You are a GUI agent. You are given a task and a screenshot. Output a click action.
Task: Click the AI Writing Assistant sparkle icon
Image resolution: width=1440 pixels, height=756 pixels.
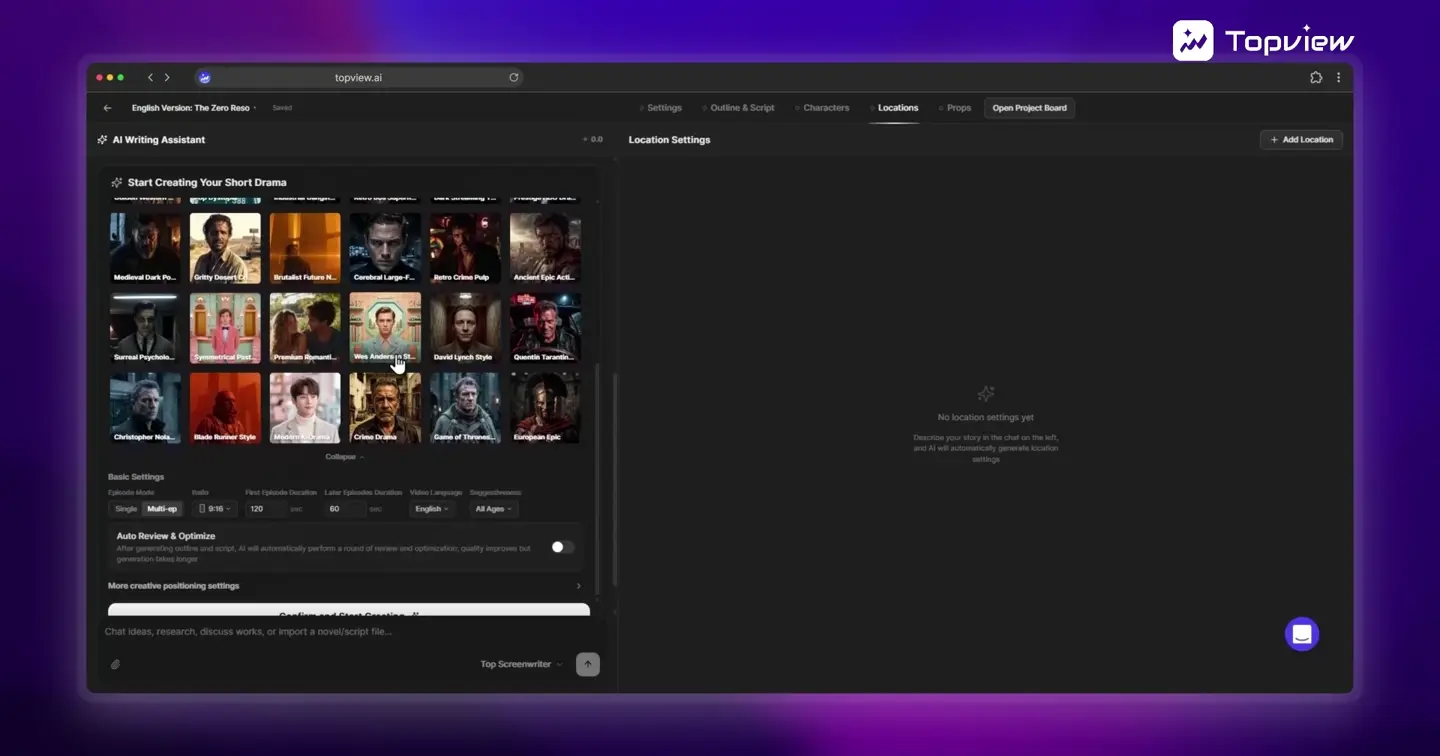pos(102,140)
